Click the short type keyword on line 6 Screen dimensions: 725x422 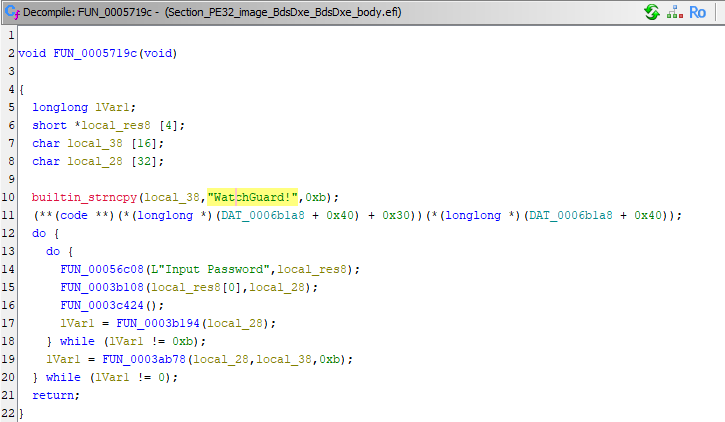[49, 126]
